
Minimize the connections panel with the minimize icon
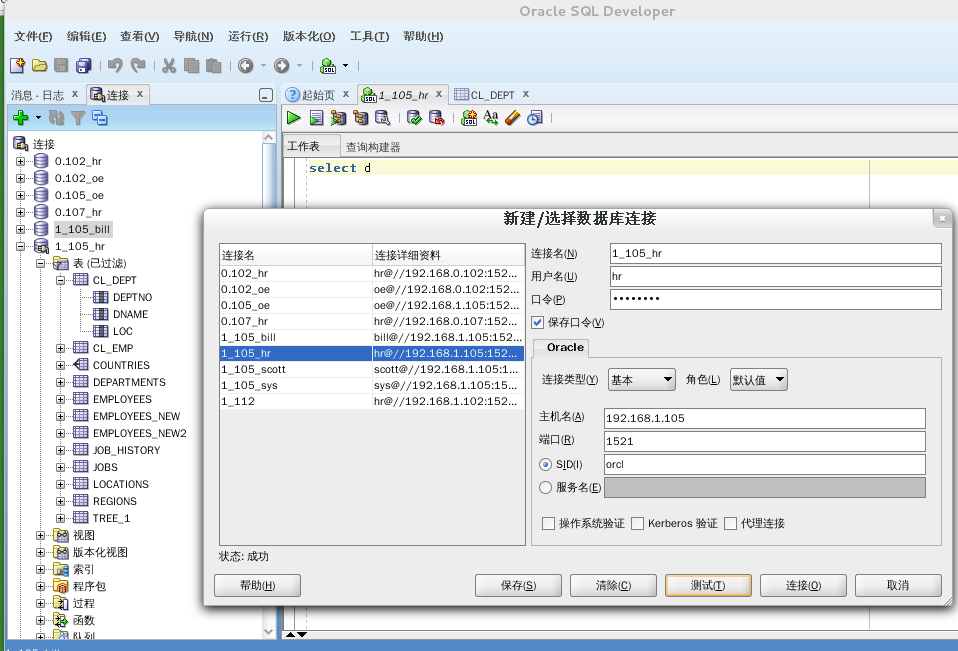pos(266,95)
